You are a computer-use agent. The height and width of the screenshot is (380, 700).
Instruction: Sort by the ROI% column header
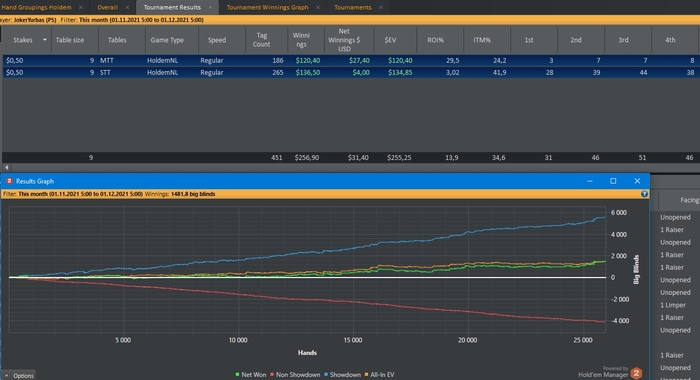[x=435, y=40]
